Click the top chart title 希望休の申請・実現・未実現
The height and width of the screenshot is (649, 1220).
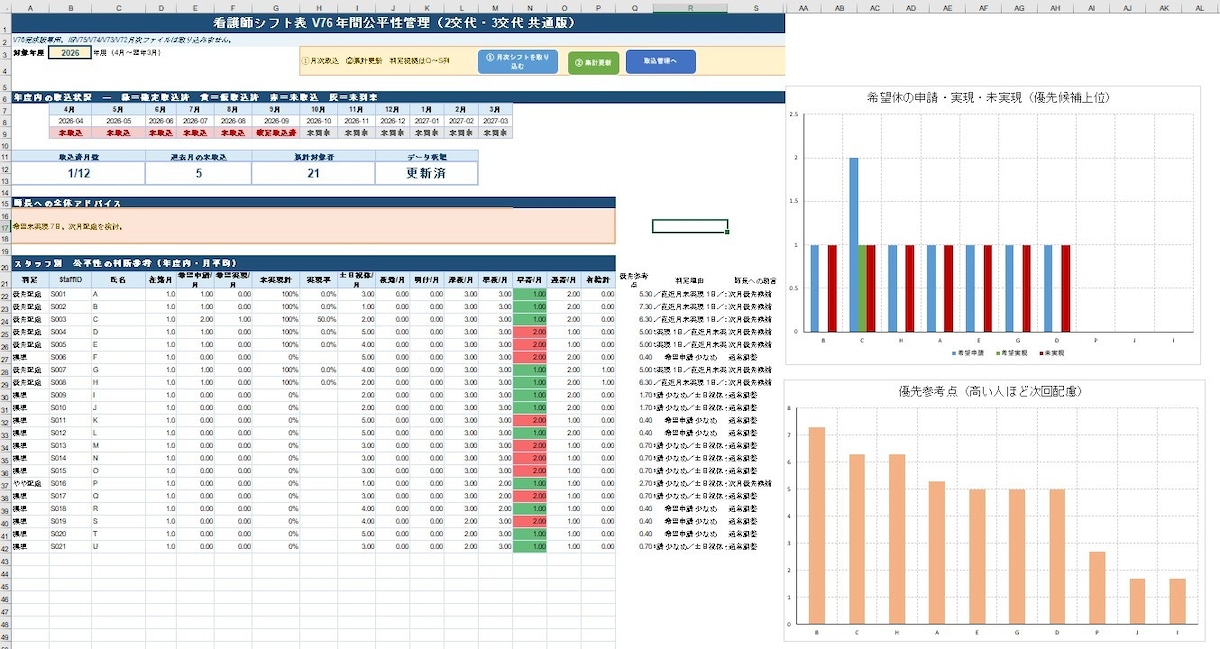point(988,98)
